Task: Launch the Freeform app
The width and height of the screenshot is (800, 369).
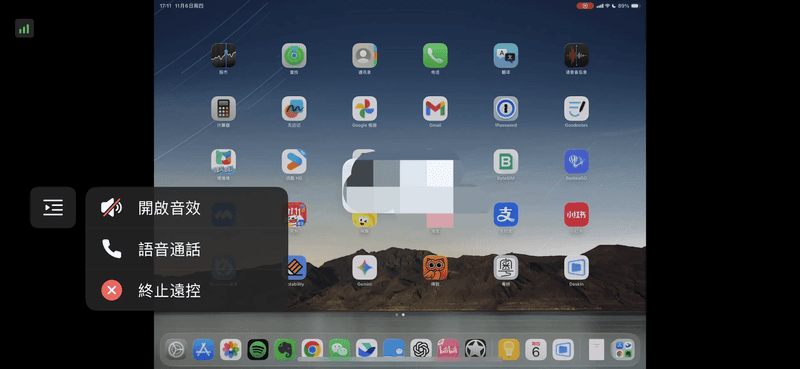Action: click(x=294, y=109)
